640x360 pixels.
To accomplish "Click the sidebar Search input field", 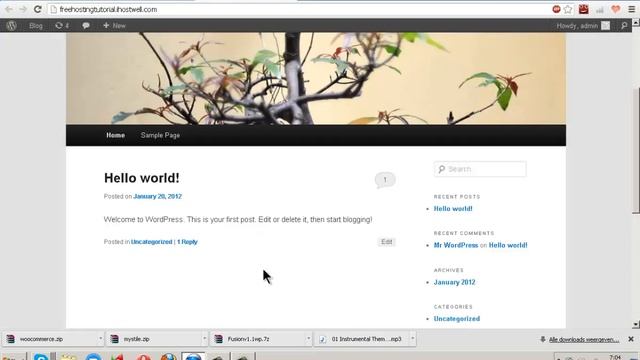I will (480, 169).
